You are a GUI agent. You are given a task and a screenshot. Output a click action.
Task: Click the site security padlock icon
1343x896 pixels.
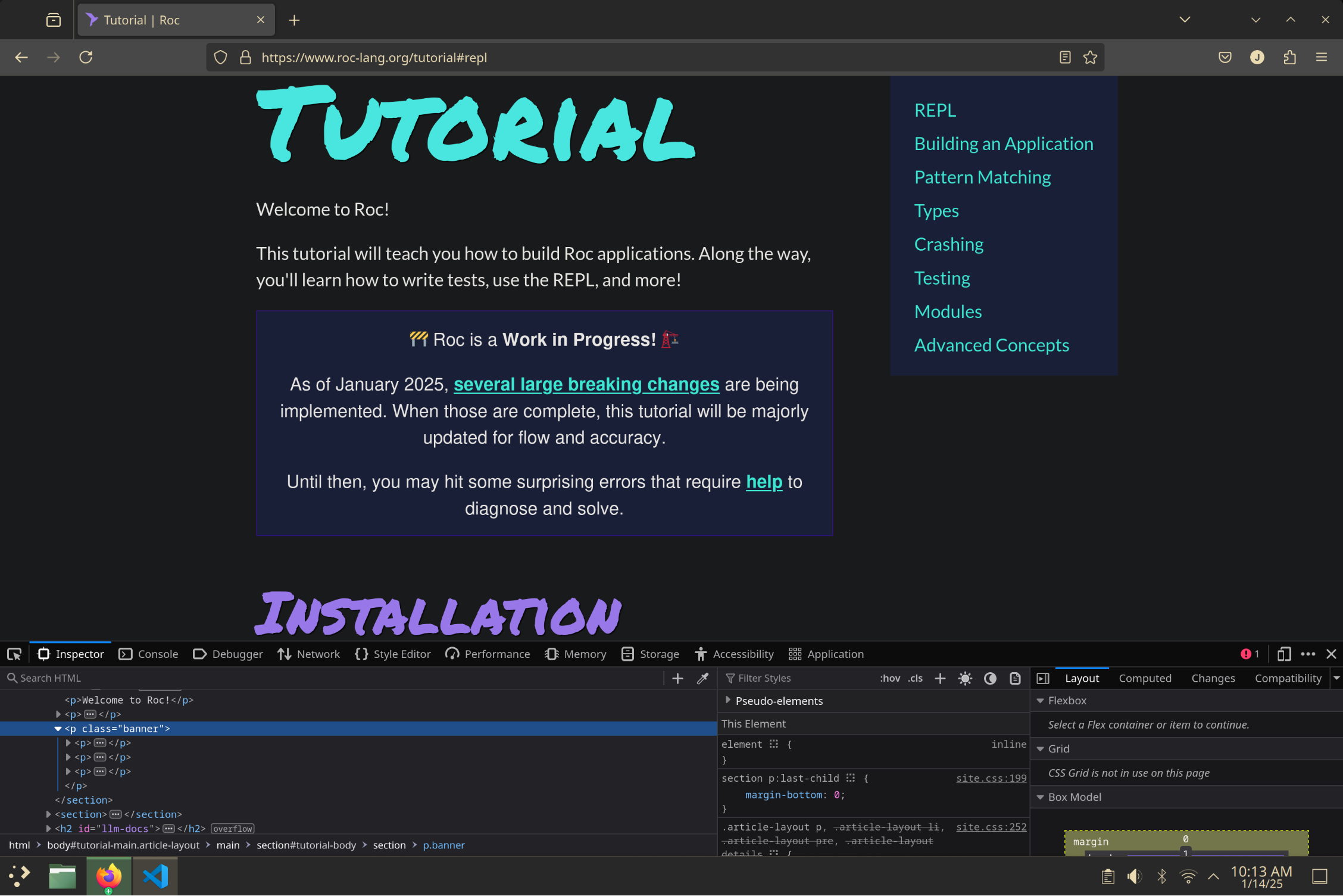245,57
